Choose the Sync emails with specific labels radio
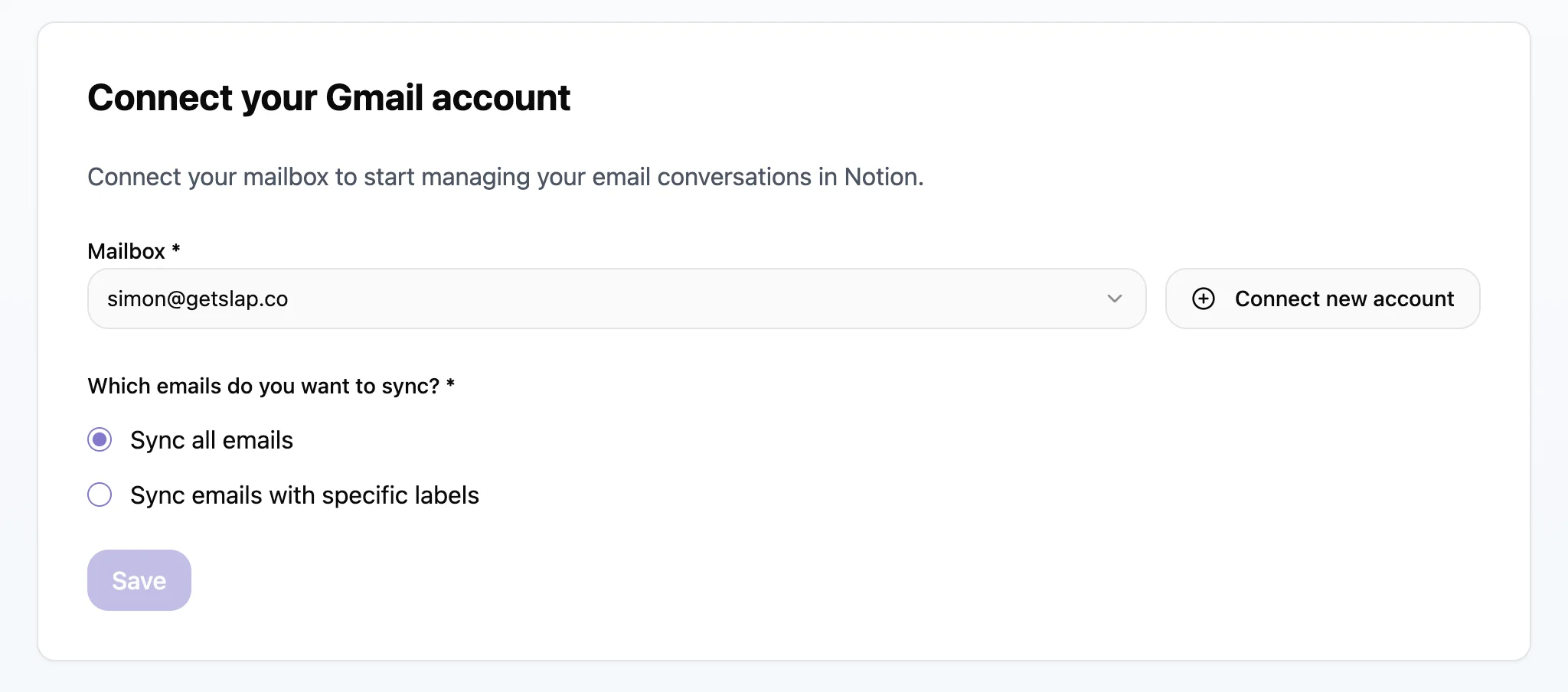 pos(100,495)
